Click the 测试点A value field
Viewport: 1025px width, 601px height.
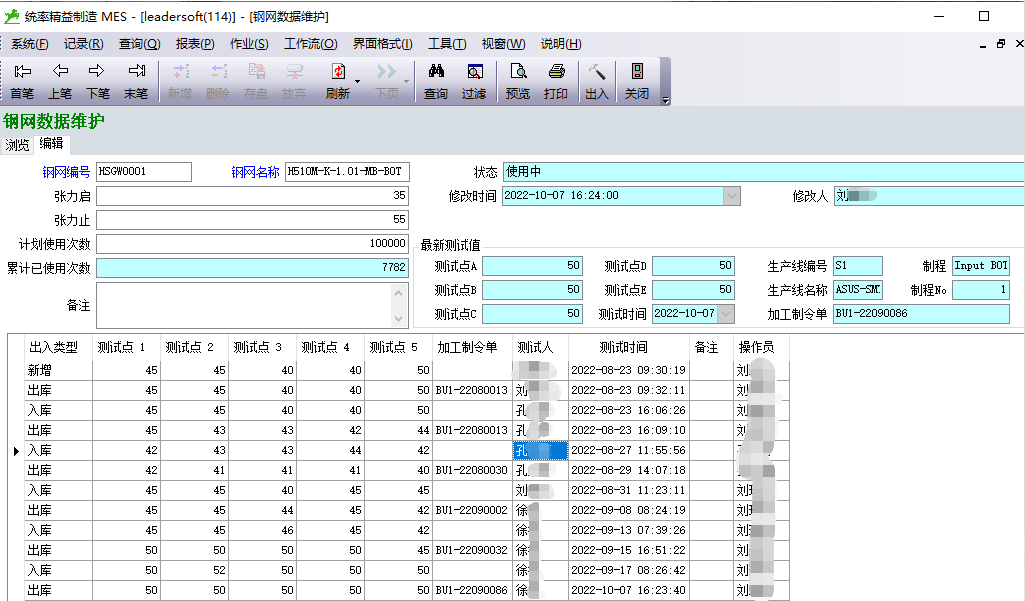532,266
